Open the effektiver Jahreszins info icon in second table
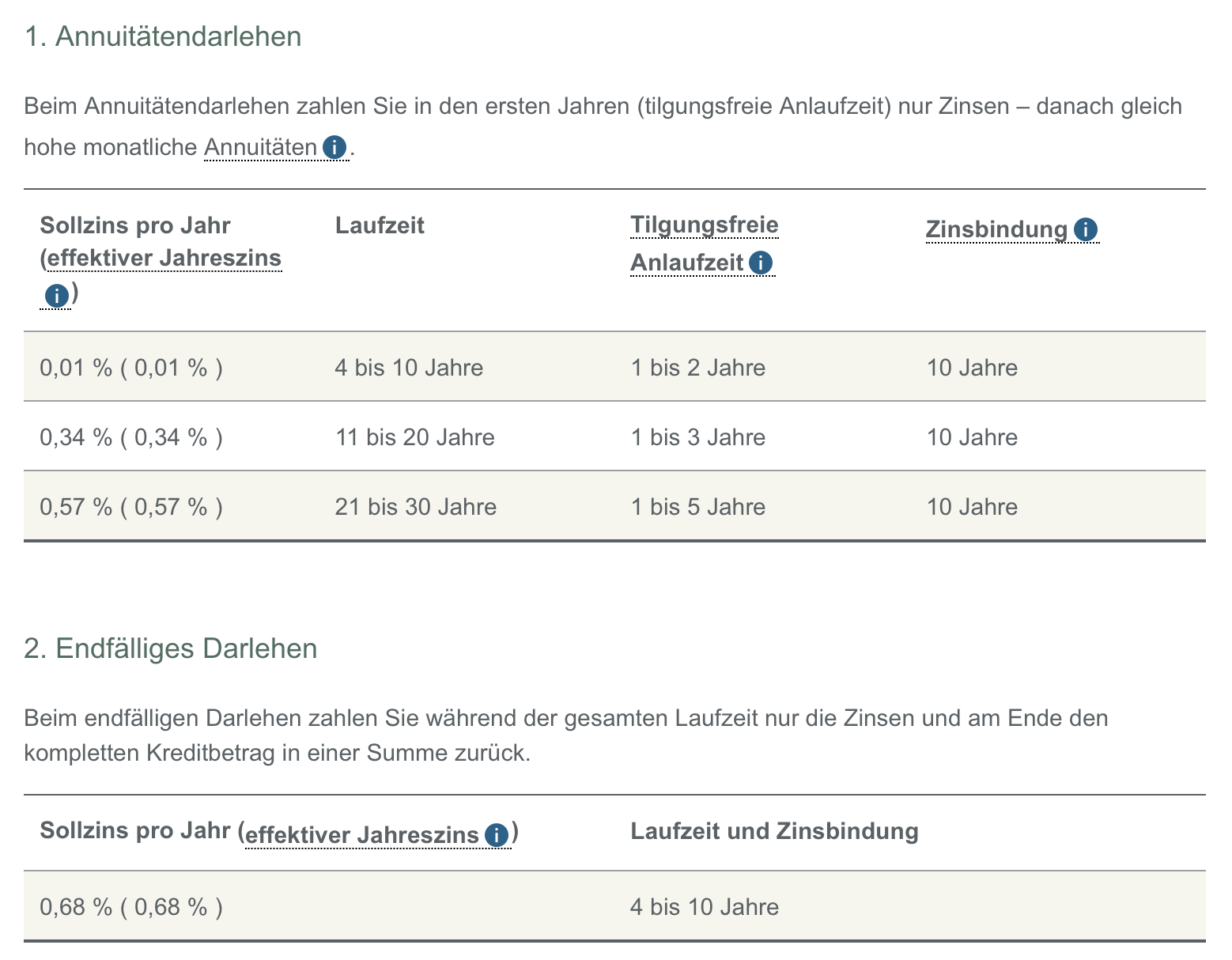The width and height of the screenshot is (1232, 960). pos(495,833)
